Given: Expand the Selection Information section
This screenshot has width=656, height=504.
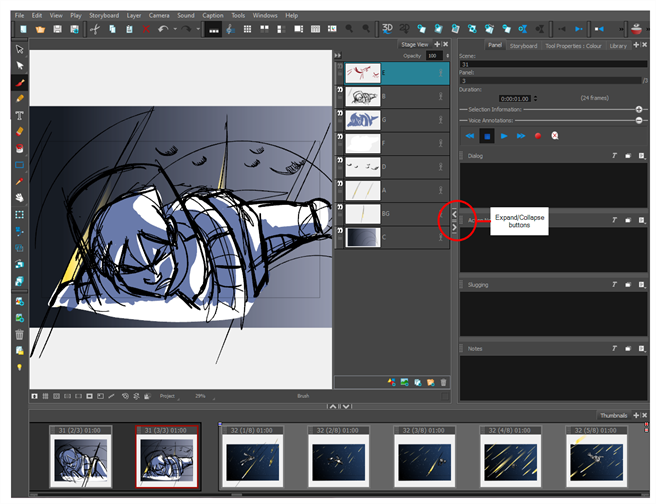Looking at the screenshot, I should tap(639, 109).
